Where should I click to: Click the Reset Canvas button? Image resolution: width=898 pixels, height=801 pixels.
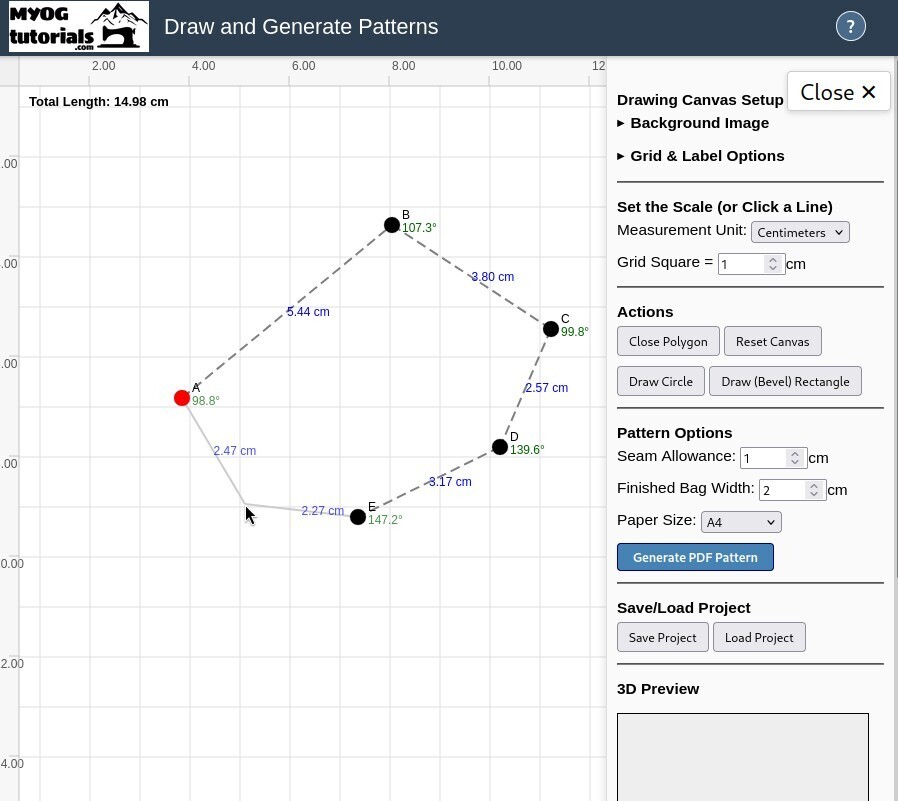tap(772, 341)
